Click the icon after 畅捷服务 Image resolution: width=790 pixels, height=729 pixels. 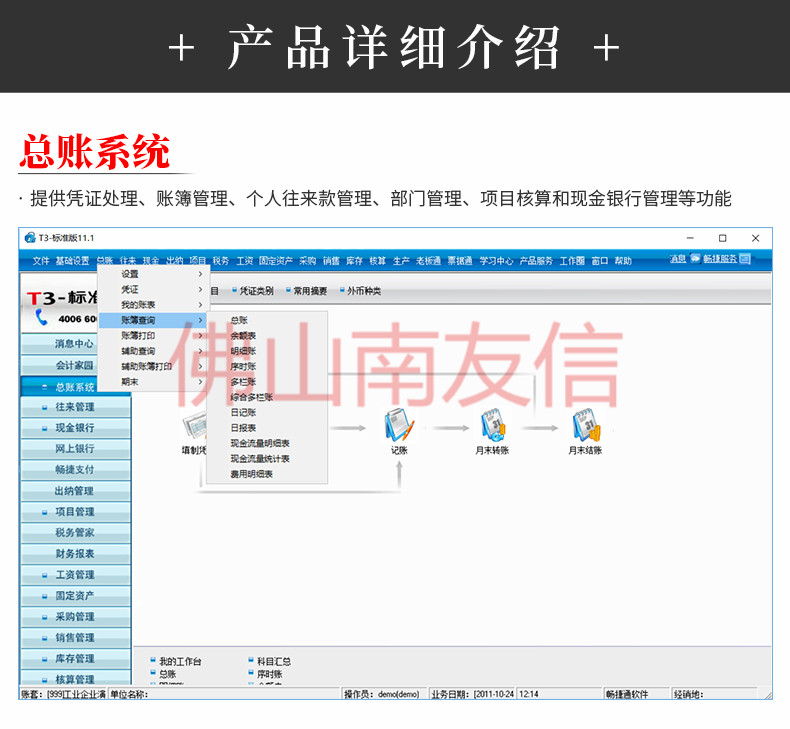point(745,259)
